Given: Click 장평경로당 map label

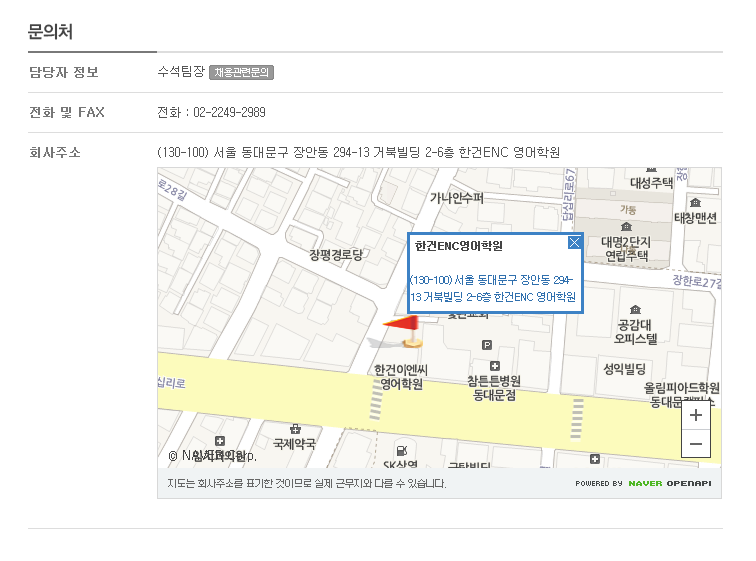Looking at the screenshot, I should (336, 255).
